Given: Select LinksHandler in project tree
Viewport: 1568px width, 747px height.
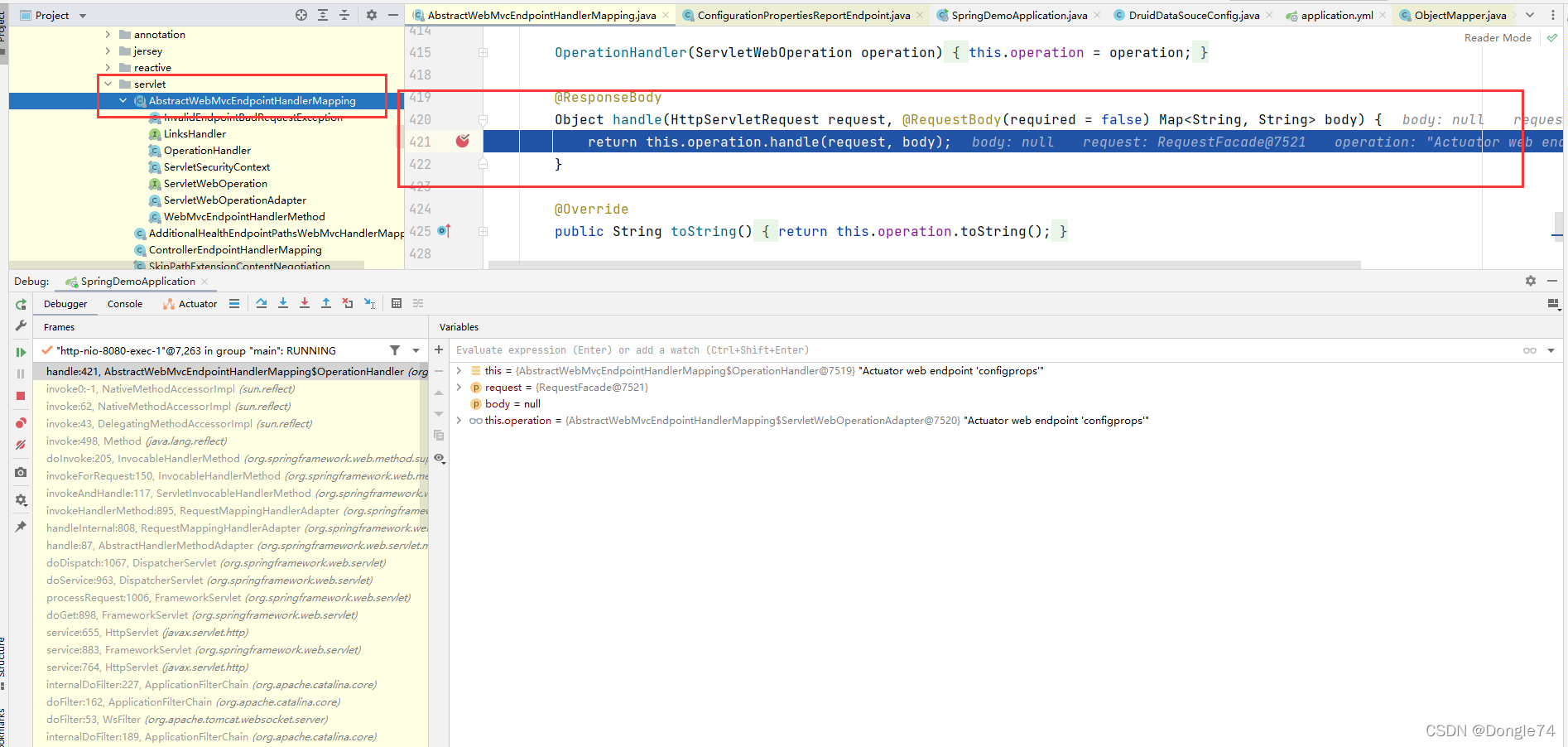Looking at the screenshot, I should (x=195, y=133).
